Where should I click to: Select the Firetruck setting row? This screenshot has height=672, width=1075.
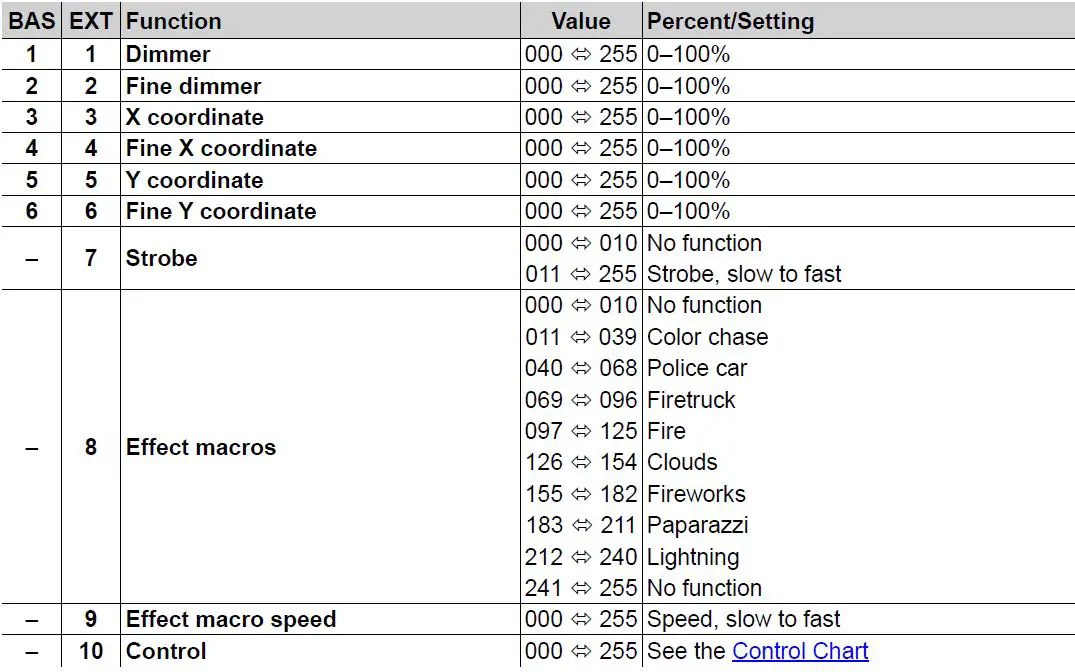pos(691,400)
